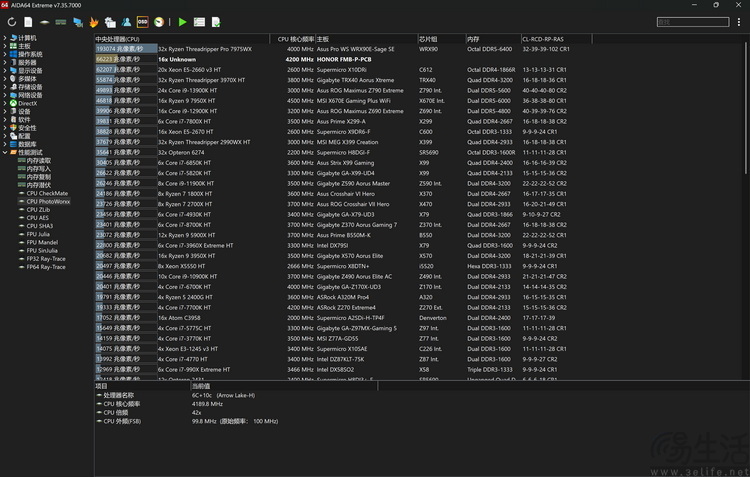The image size is (750, 477).
Task: Click the 数据库 tree icon
Action: tap(13, 144)
